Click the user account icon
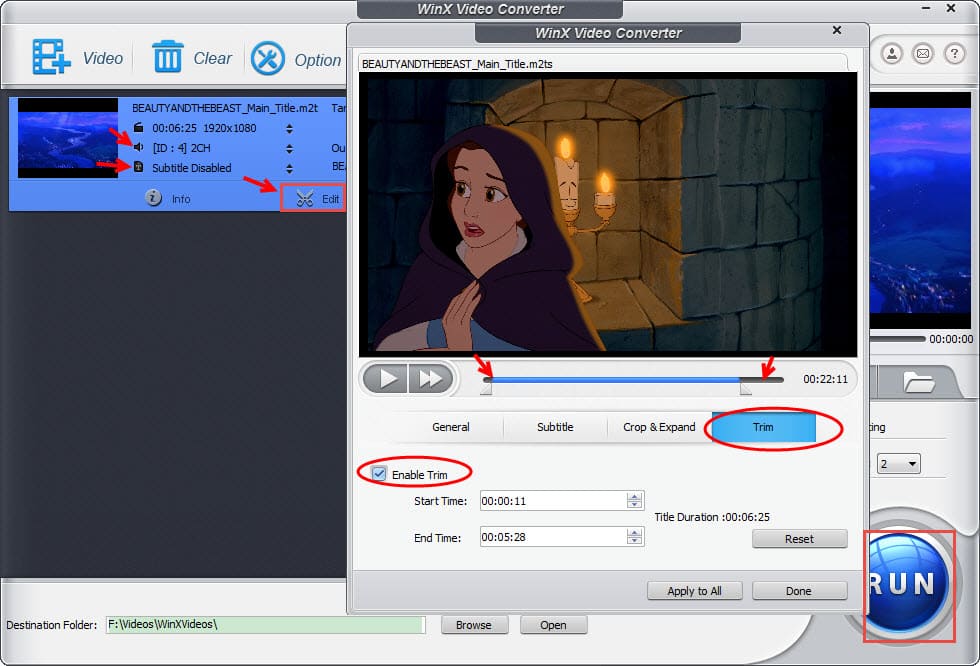The height and width of the screenshot is (666, 980). (x=892, y=54)
